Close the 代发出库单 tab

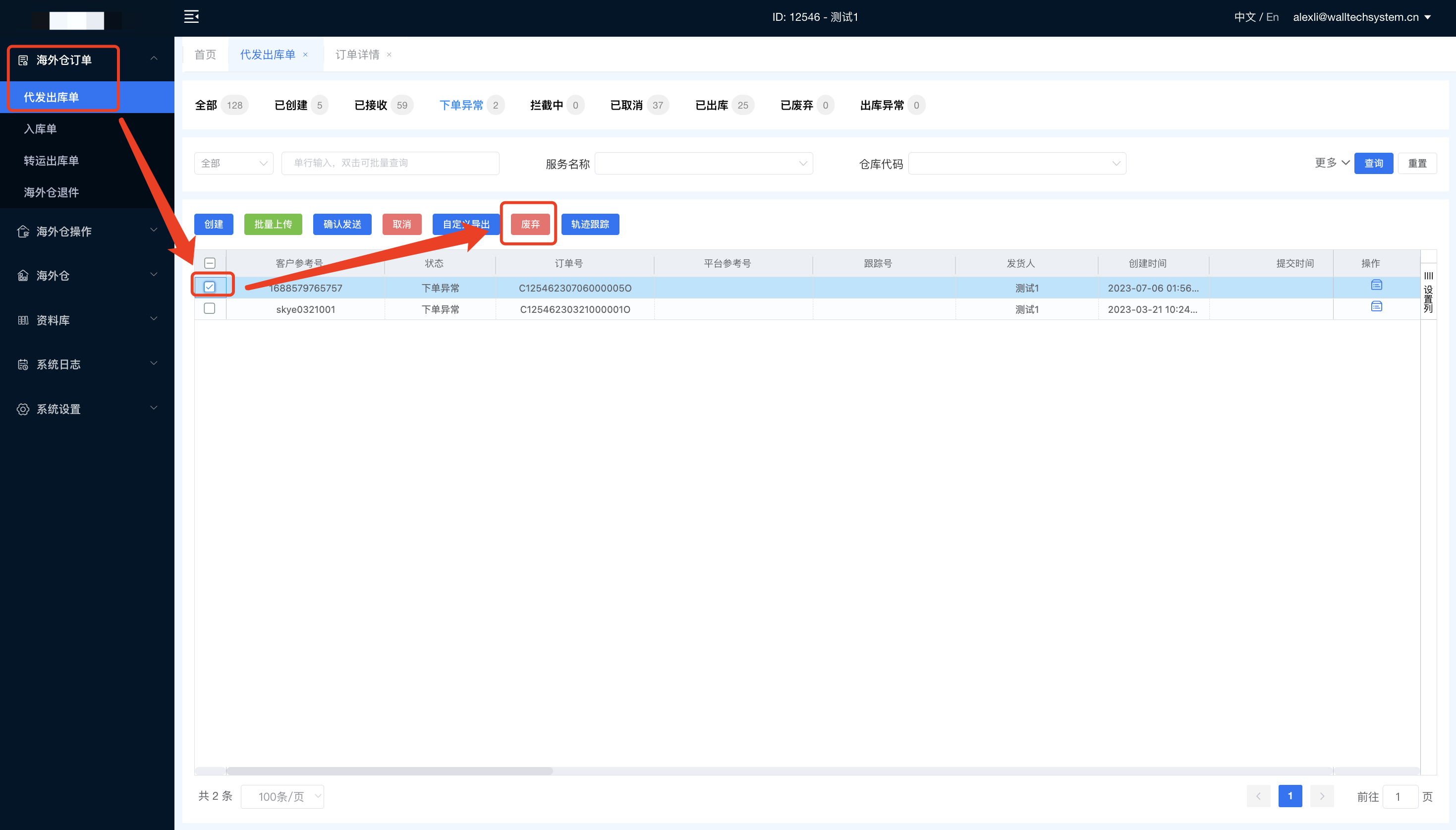coord(305,55)
